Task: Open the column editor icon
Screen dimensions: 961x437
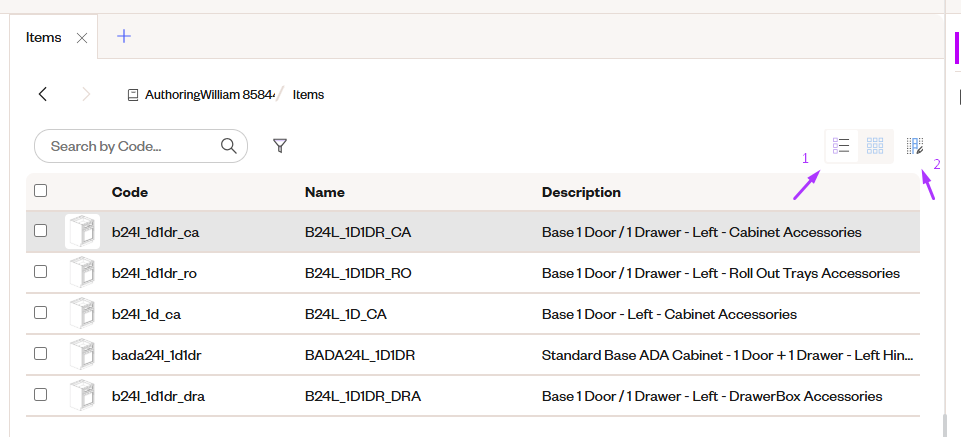Action: pyautogui.click(x=915, y=146)
